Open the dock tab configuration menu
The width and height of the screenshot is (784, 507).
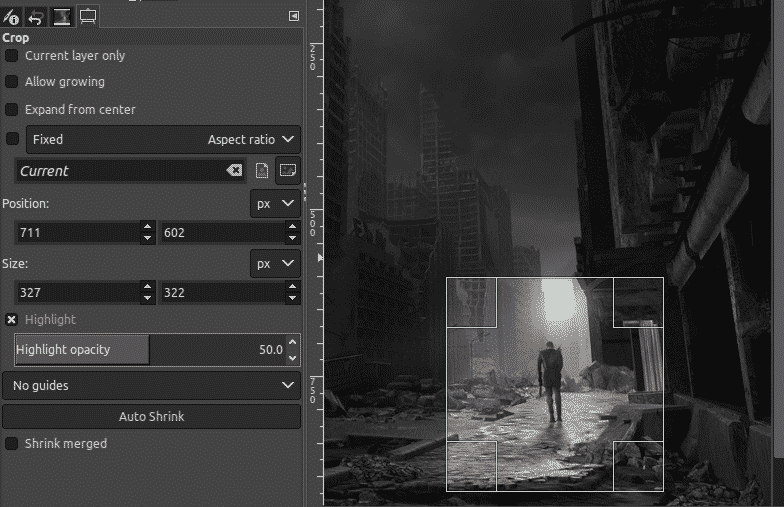[x=293, y=16]
